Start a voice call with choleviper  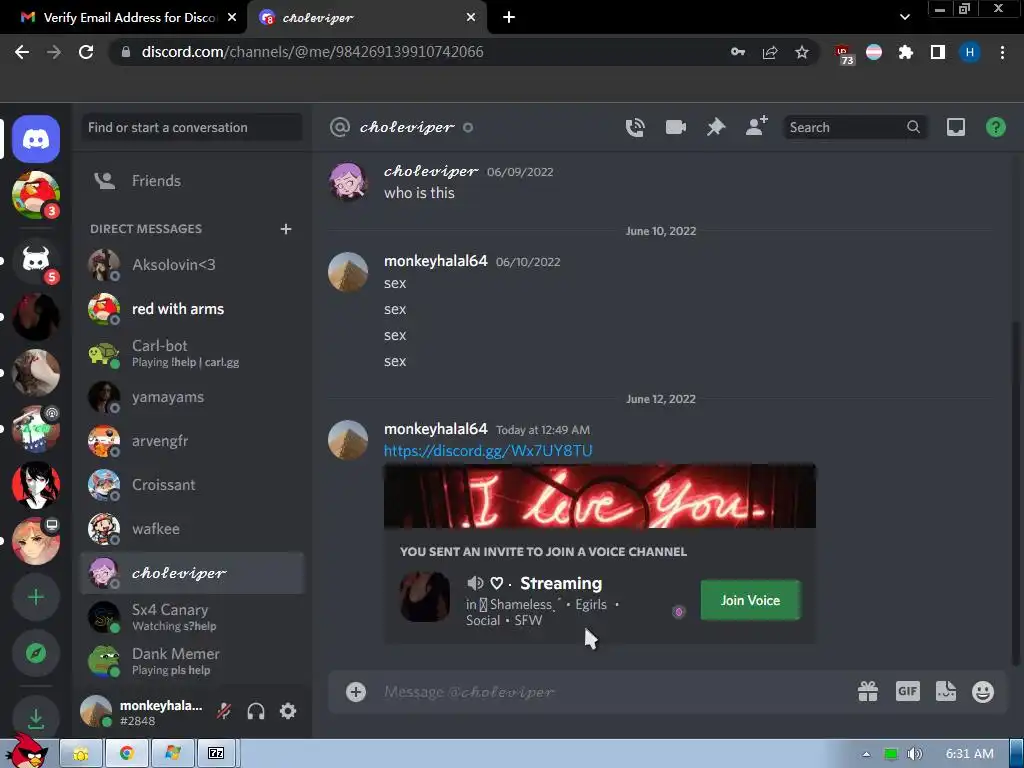tap(635, 127)
